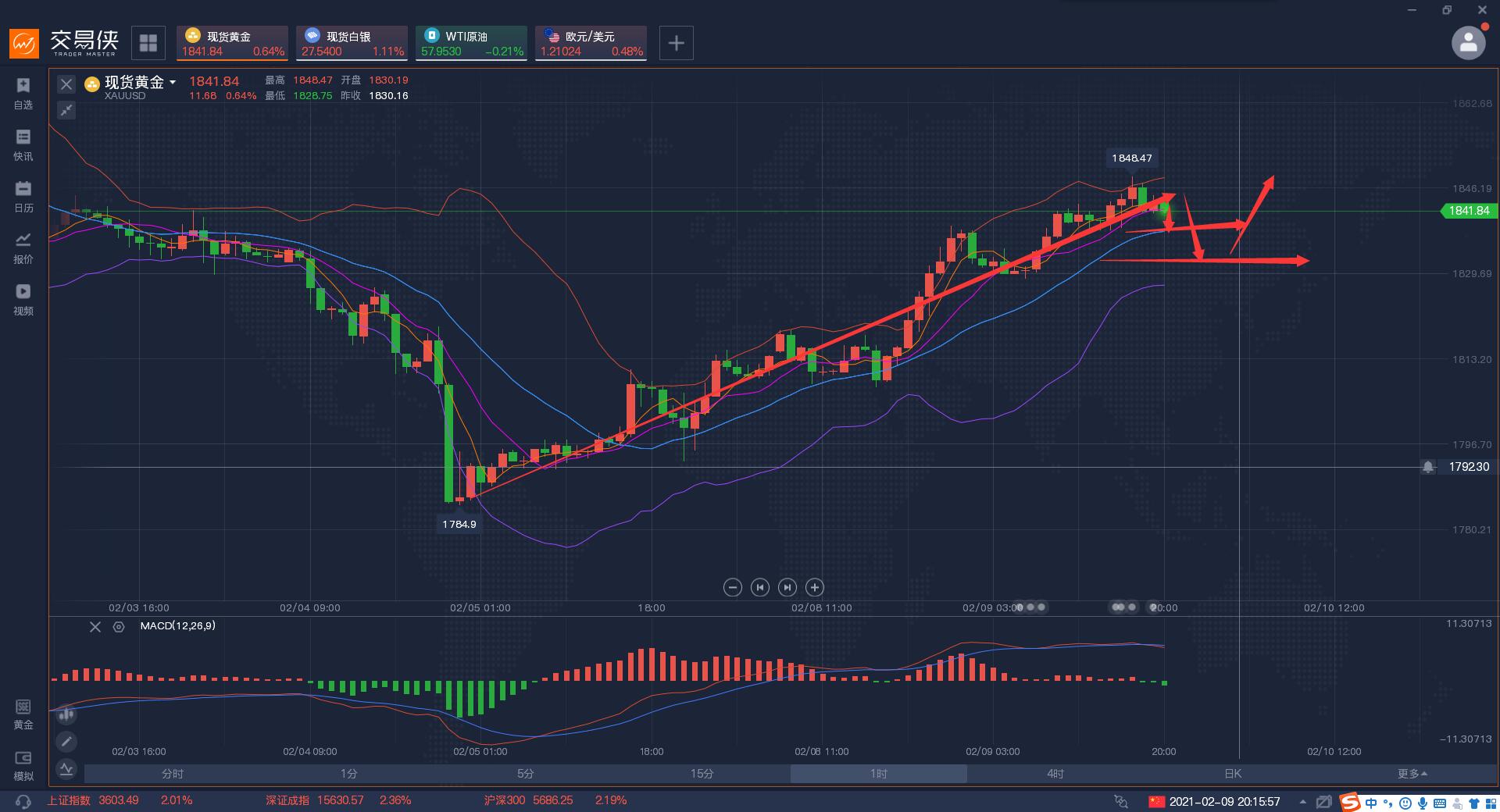The image size is (1500, 812).
Task: Switch to 分时 timeframe
Action: (173, 774)
